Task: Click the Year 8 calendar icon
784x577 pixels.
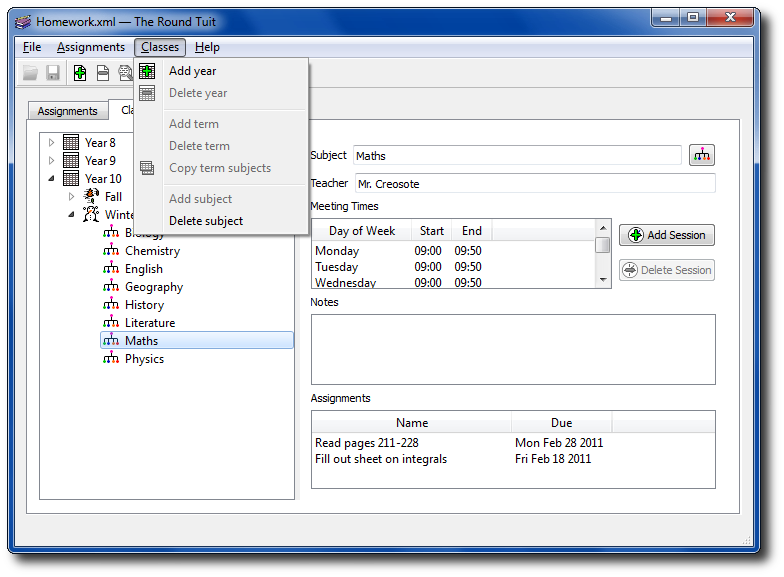Action: pyautogui.click(x=71, y=143)
